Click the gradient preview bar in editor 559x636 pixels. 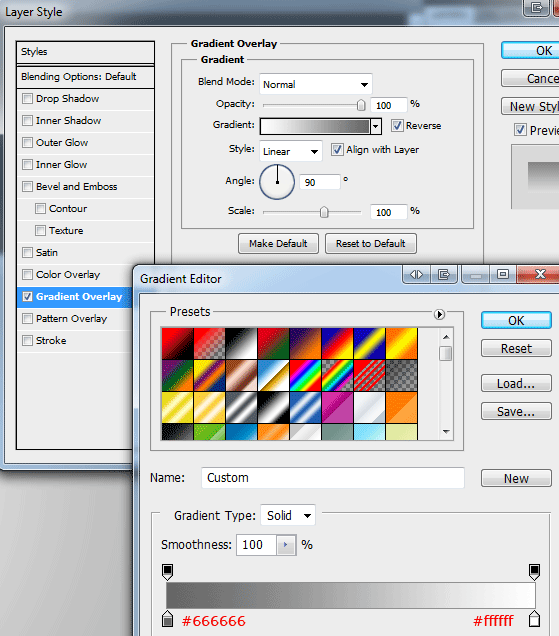point(351,595)
